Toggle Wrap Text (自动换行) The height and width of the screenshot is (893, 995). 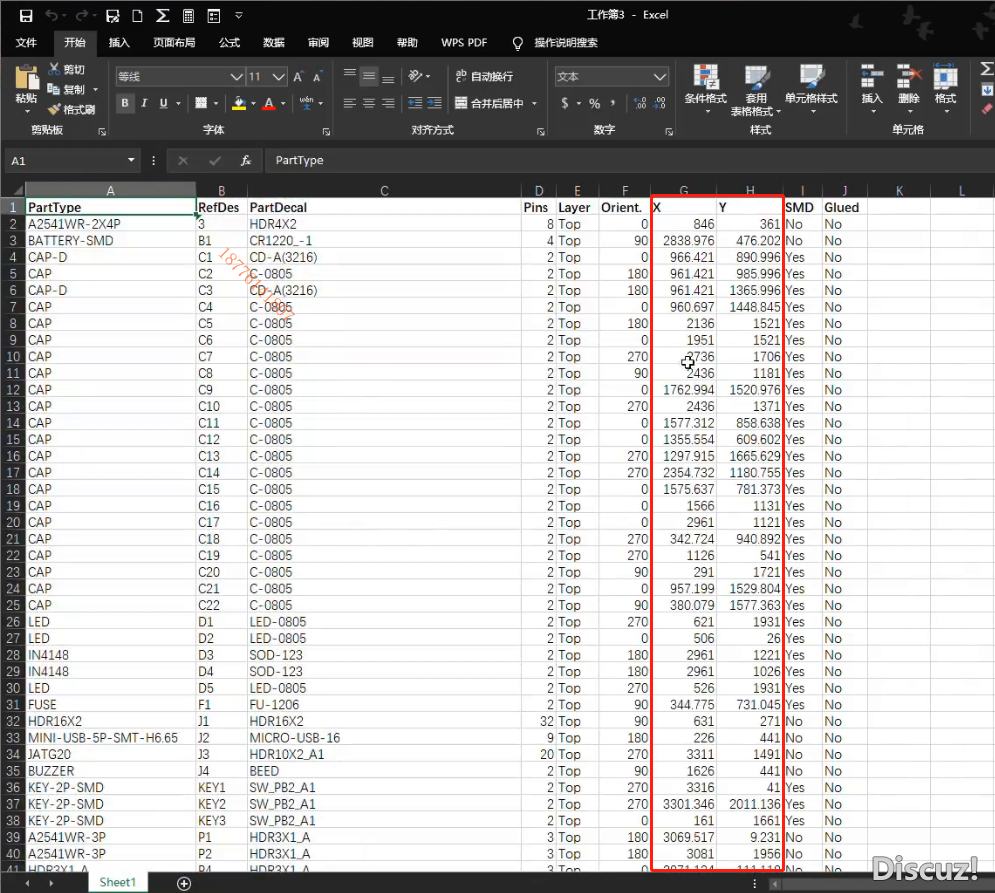484,76
